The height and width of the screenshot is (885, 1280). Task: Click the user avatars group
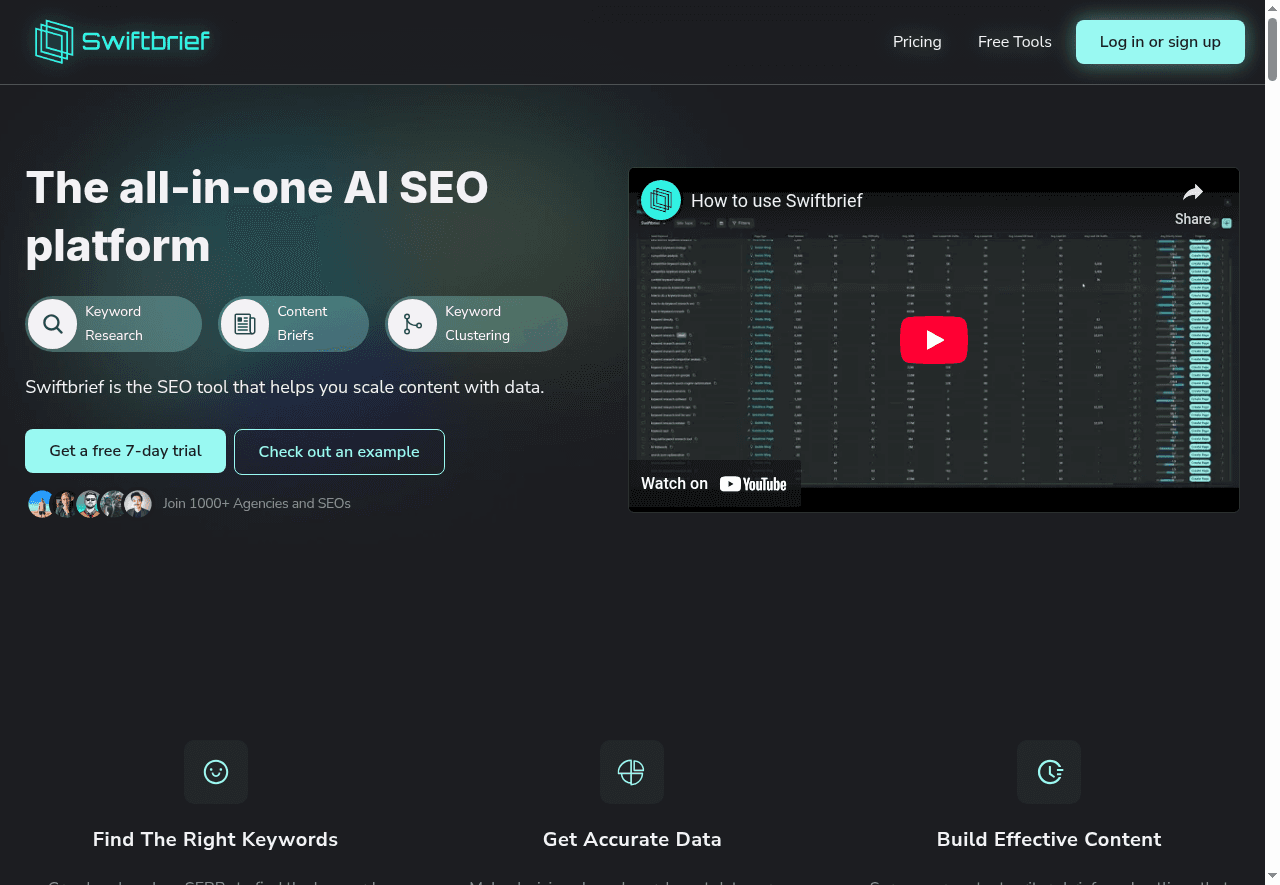point(90,504)
